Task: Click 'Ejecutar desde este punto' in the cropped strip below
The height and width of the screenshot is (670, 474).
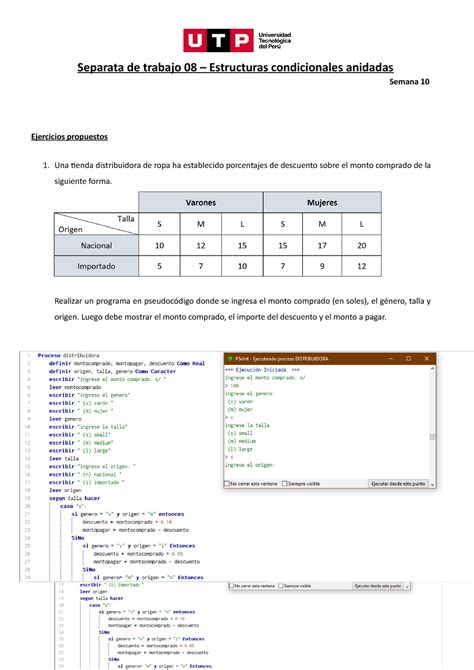Action: click(x=378, y=586)
